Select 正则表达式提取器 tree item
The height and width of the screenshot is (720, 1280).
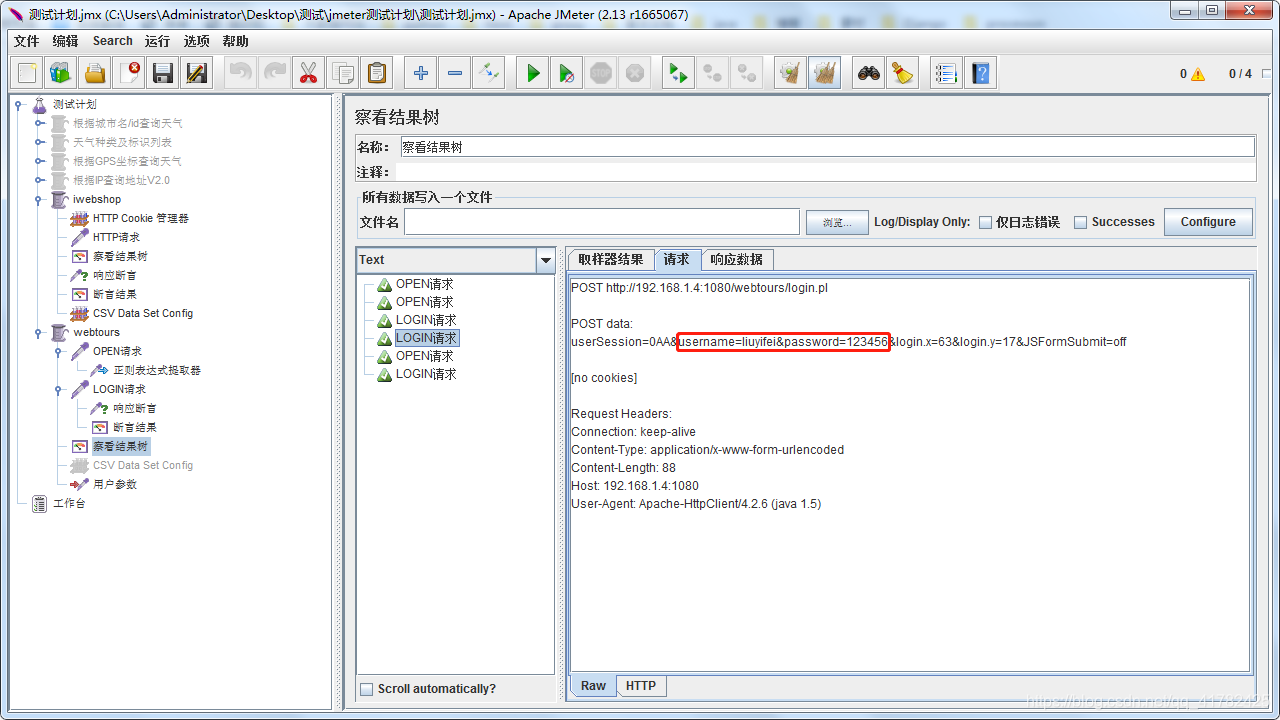tap(157, 370)
